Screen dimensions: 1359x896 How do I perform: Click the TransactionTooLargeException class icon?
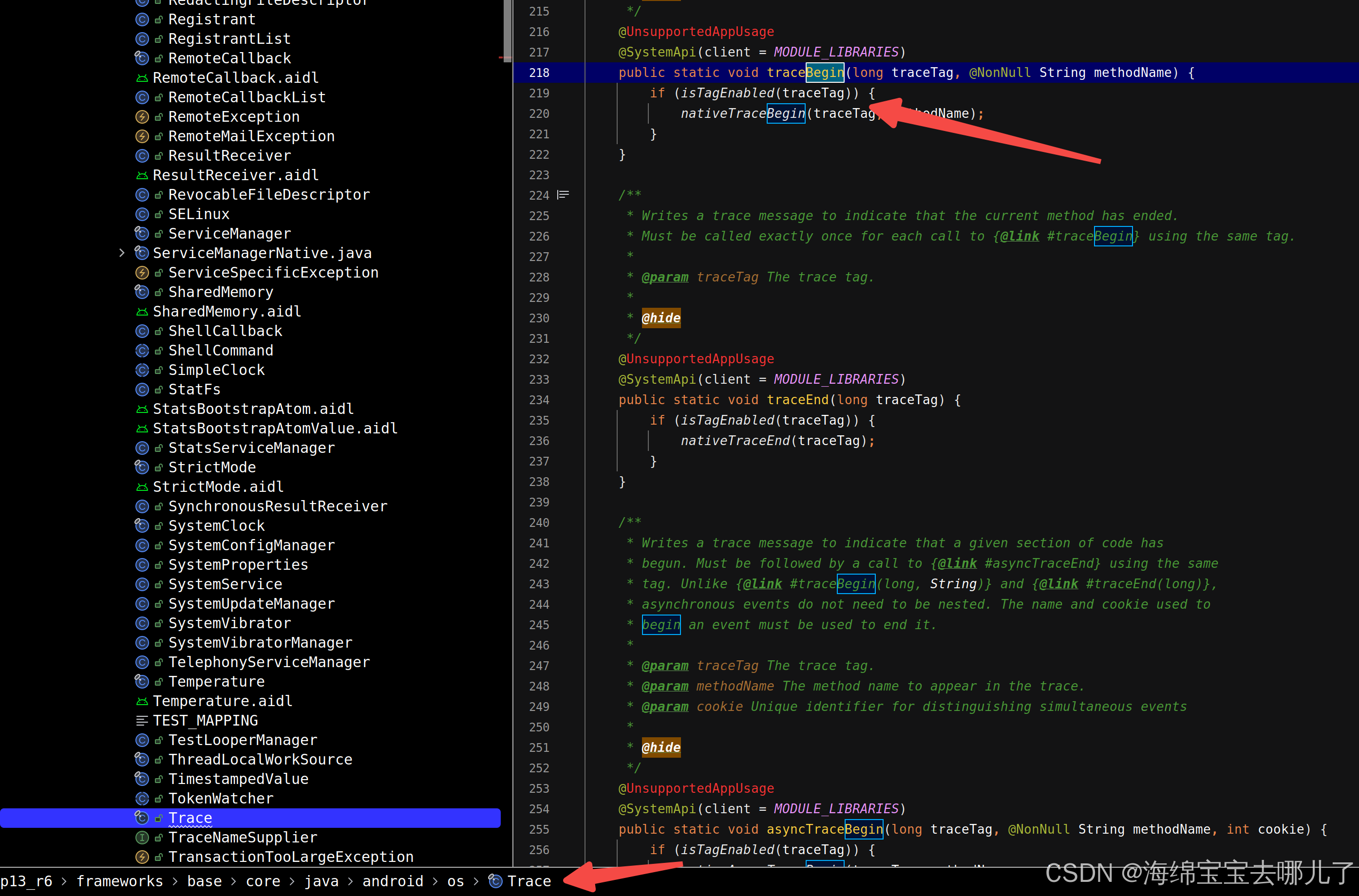(142, 857)
